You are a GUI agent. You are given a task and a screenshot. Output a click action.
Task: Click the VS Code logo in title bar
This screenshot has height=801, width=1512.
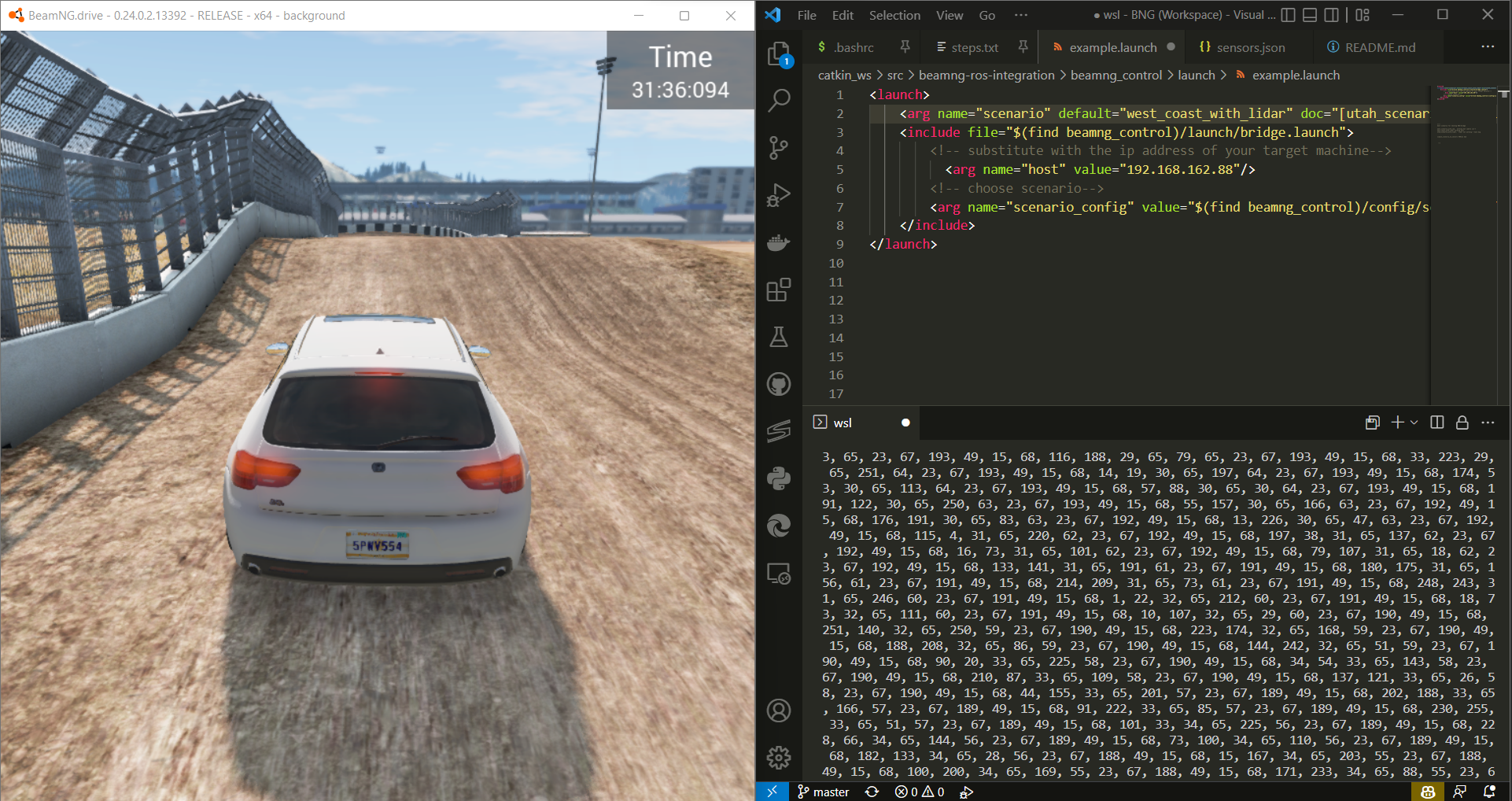tap(773, 15)
